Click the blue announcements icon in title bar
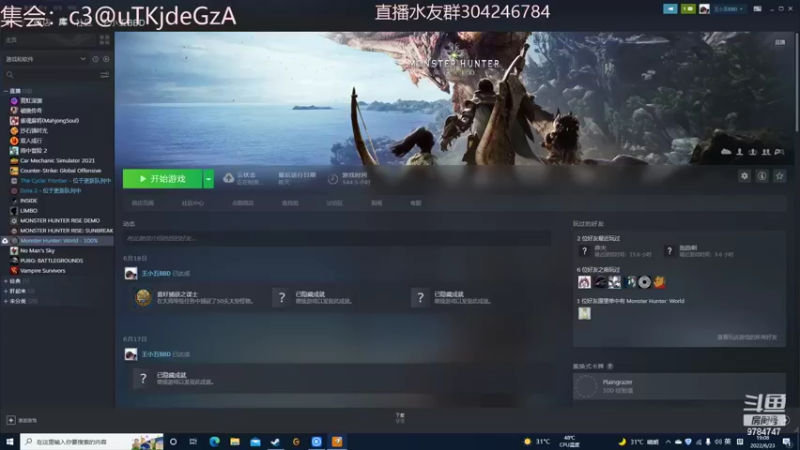Screen dimensions: 800x450 point(670,9)
